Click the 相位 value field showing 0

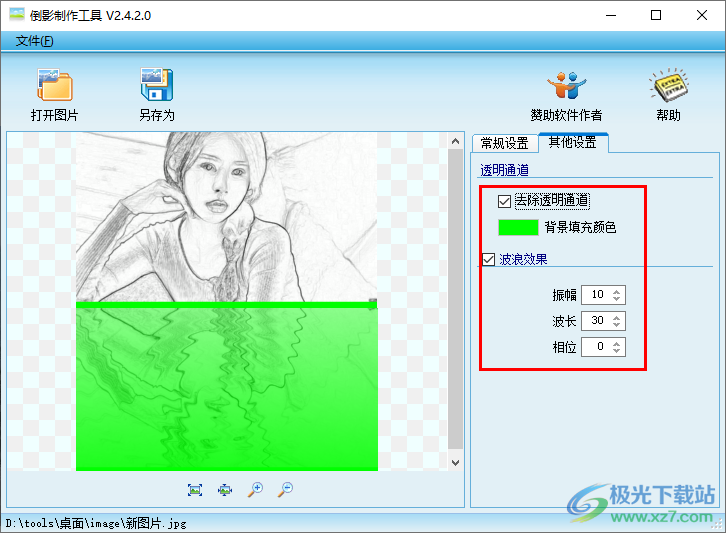click(x=597, y=347)
